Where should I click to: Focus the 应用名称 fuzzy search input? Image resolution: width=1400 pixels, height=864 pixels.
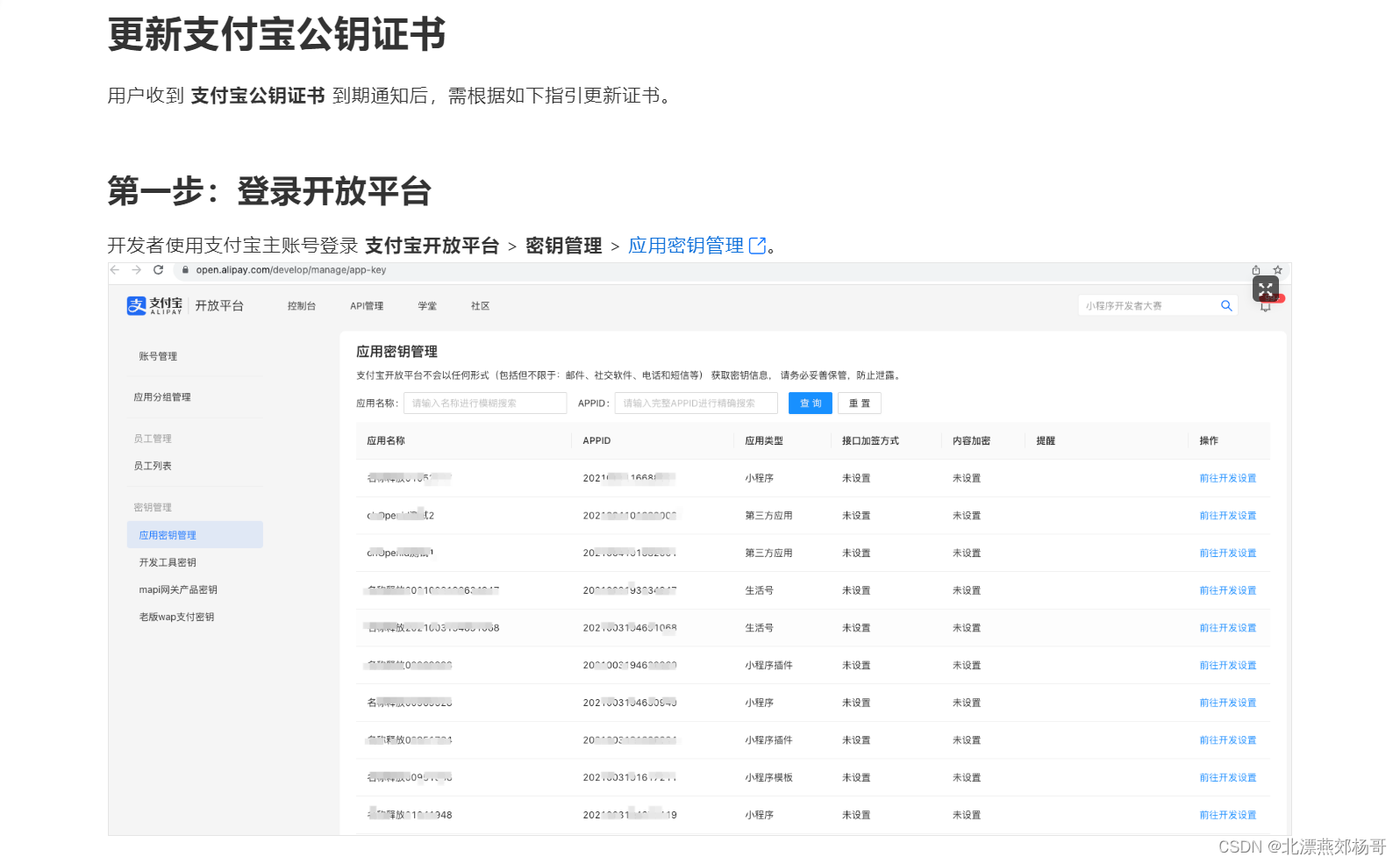tap(485, 403)
